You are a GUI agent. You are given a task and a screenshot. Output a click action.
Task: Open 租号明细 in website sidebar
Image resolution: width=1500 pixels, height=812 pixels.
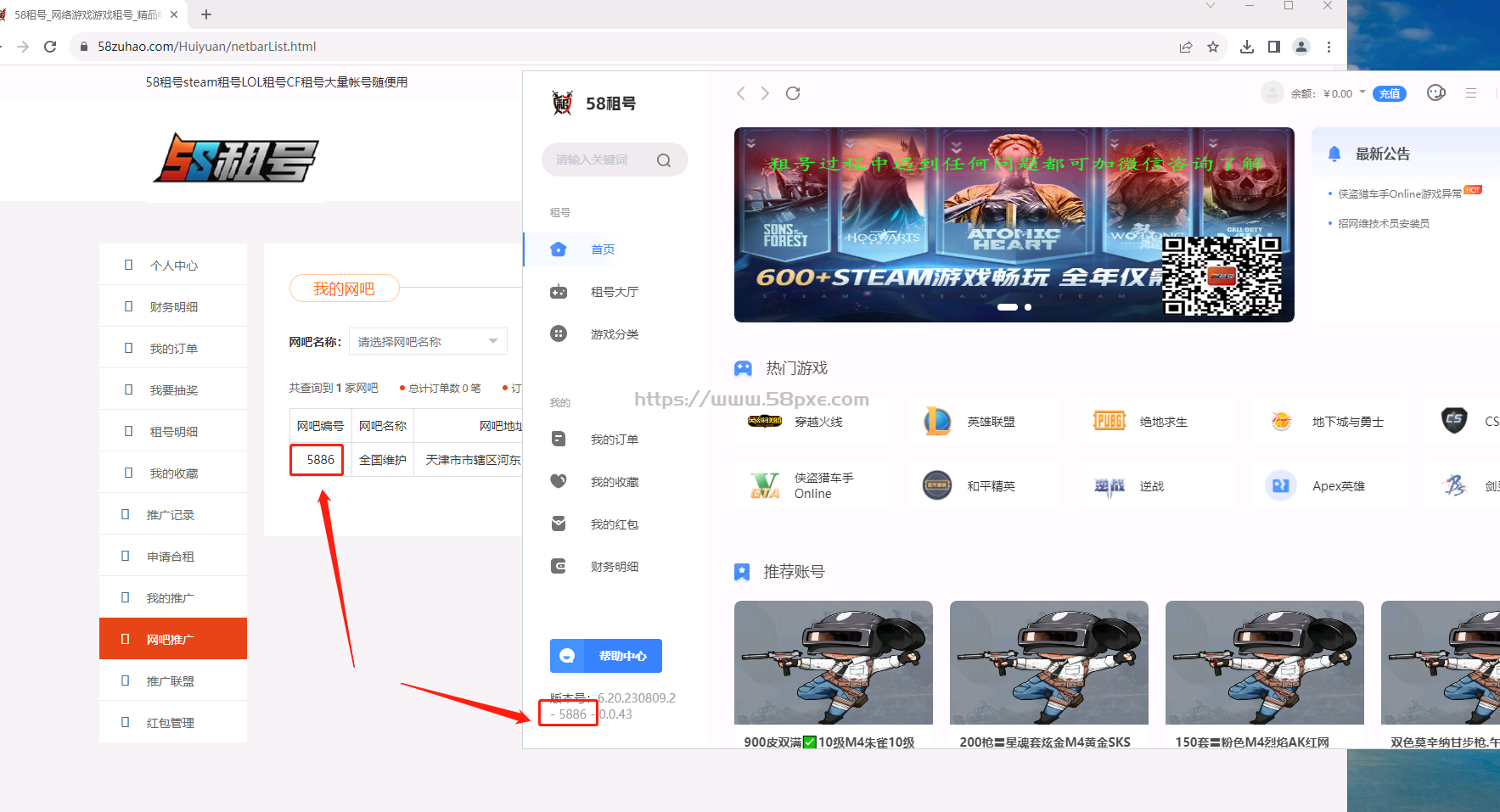click(173, 431)
